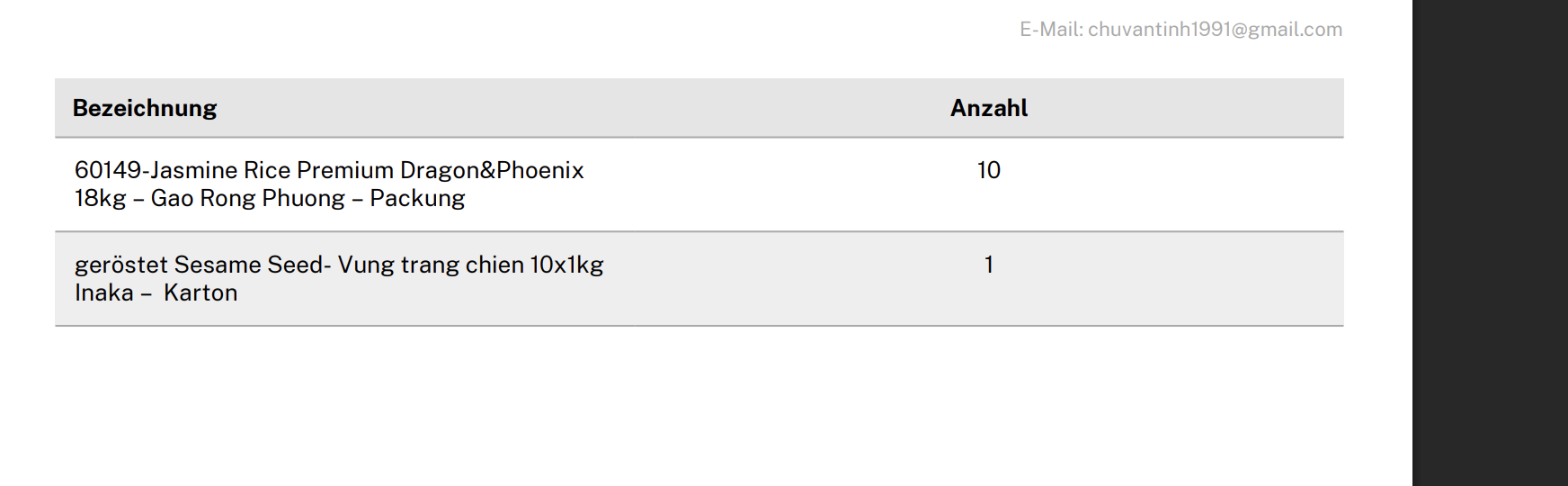Screen dimensions: 1568x486
Task: Select the quantity 10 cell
Action: pos(989,170)
